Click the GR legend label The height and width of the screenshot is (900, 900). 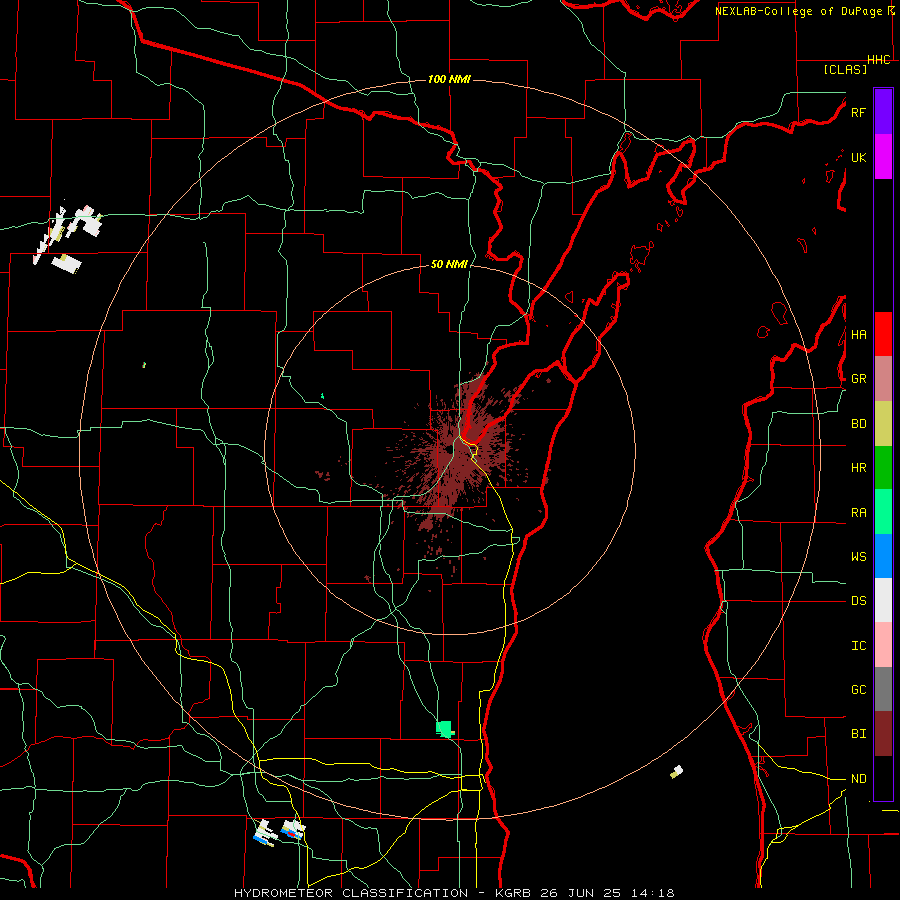(x=858, y=379)
